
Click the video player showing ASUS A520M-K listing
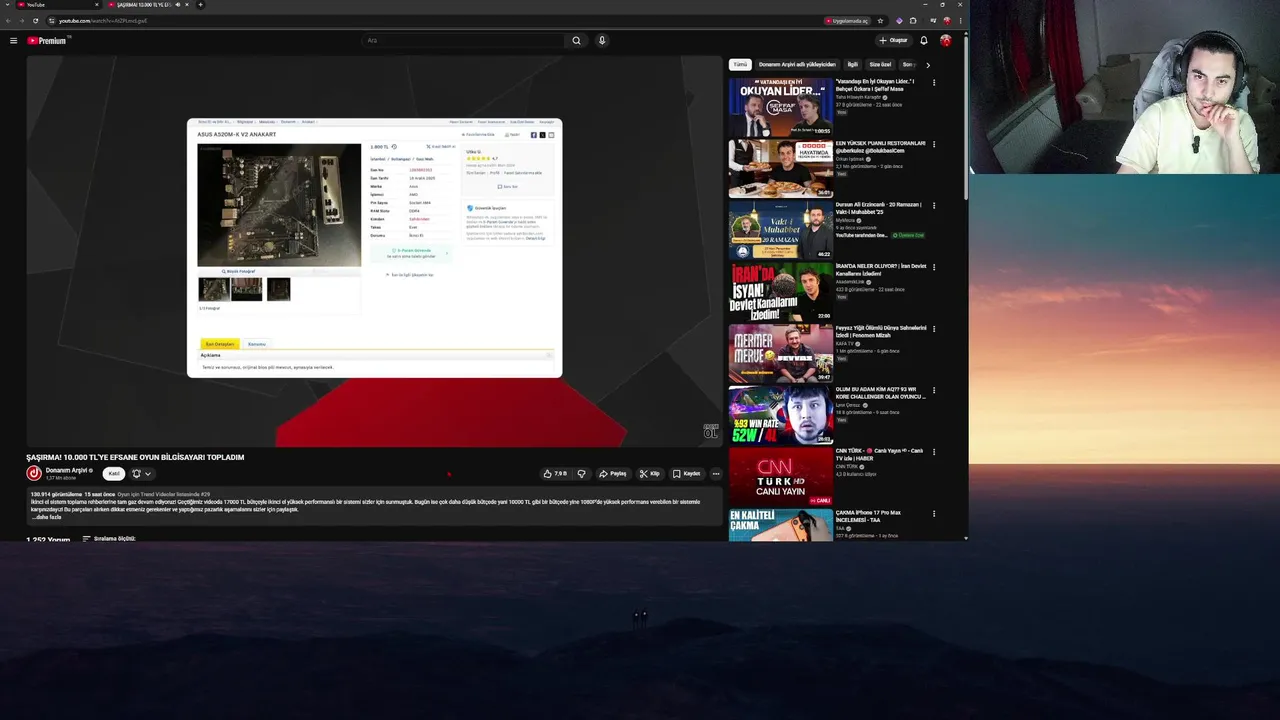pos(374,250)
